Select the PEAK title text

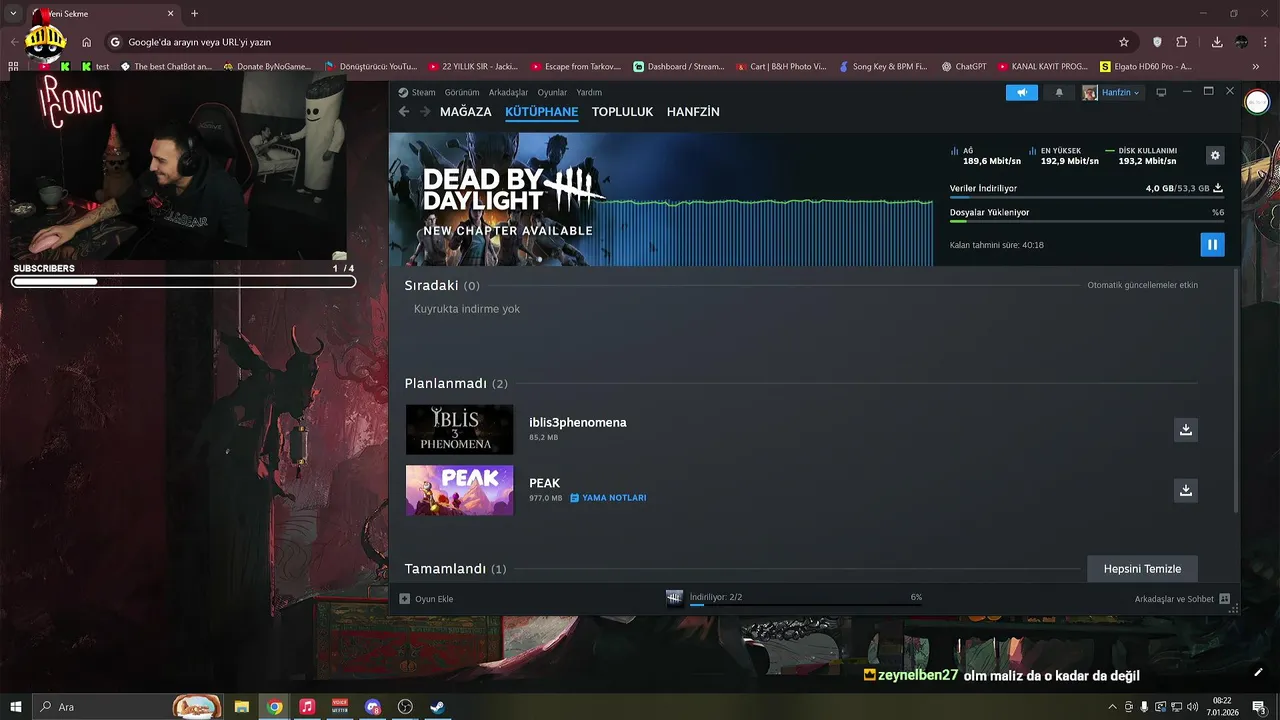[544, 483]
